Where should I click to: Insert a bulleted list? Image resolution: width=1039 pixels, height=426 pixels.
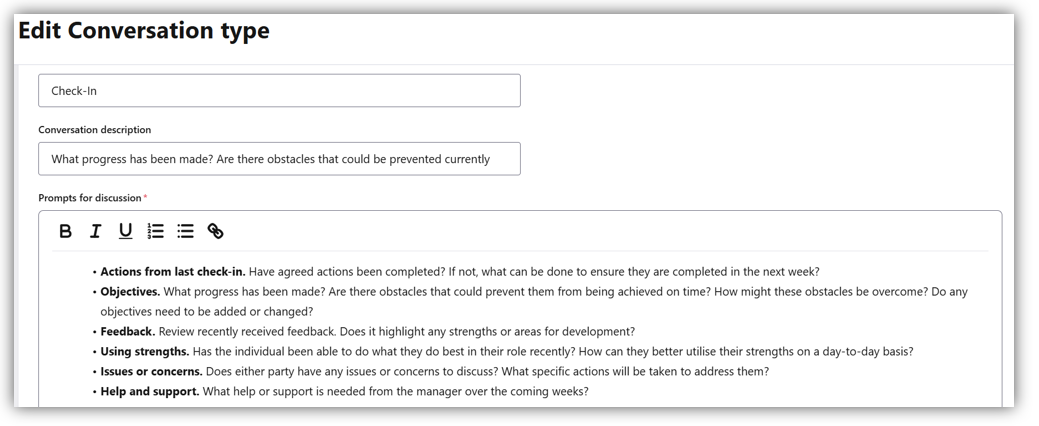(x=185, y=231)
